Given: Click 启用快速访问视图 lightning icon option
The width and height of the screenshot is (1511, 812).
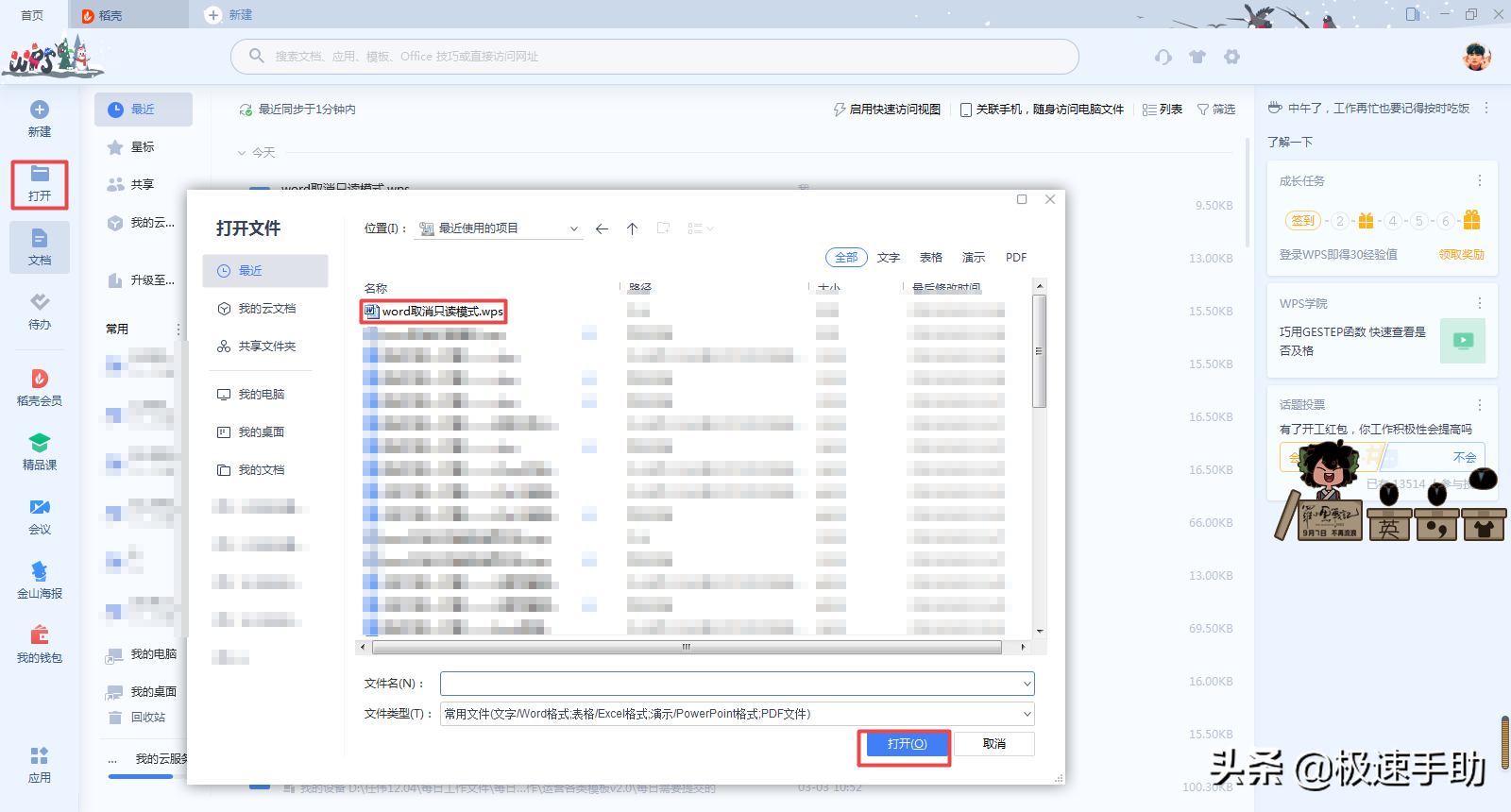Looking at the screenshot, I should (x=887, y=110).
